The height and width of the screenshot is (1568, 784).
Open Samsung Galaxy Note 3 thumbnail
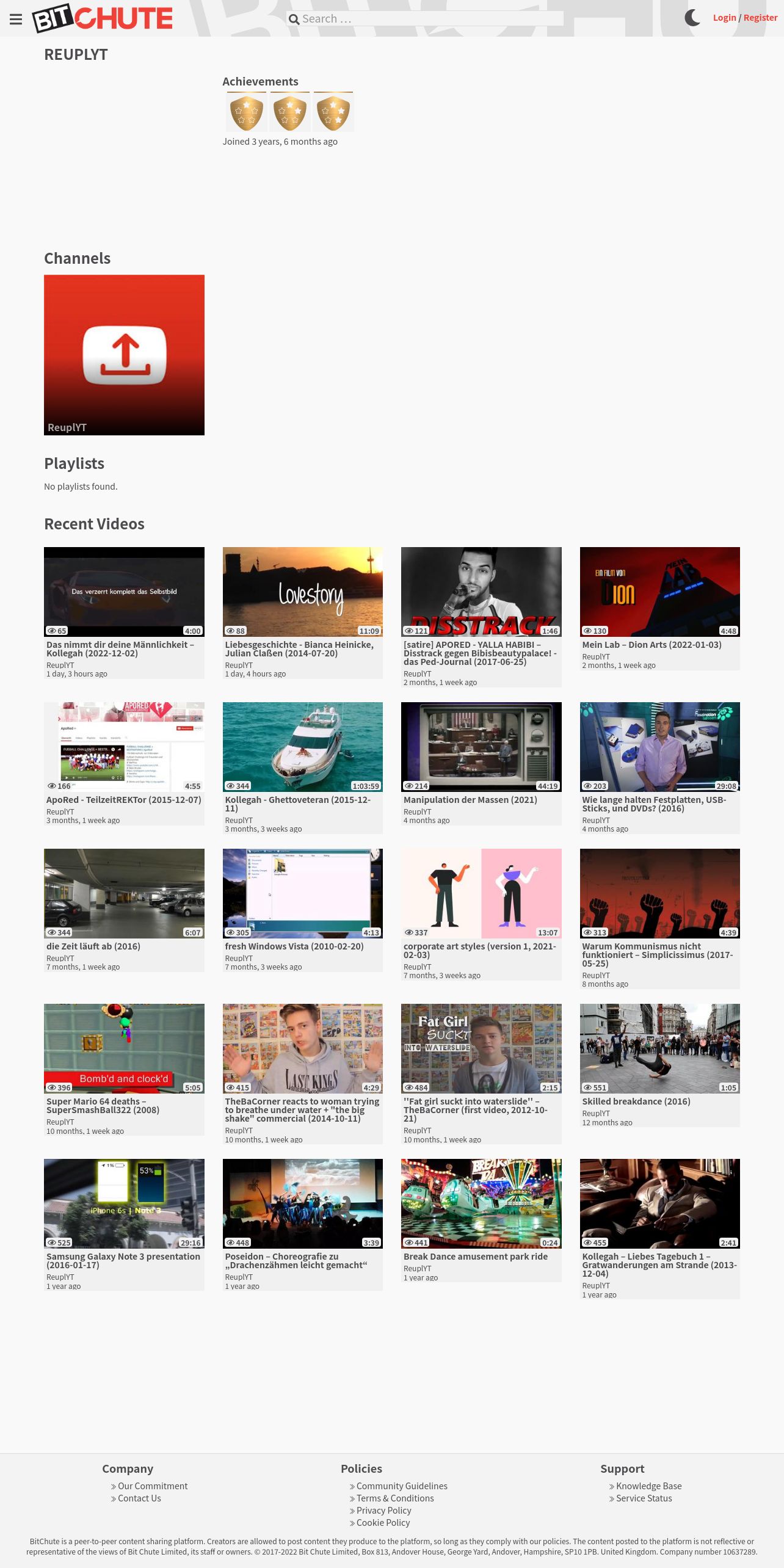pos(124,1203)
